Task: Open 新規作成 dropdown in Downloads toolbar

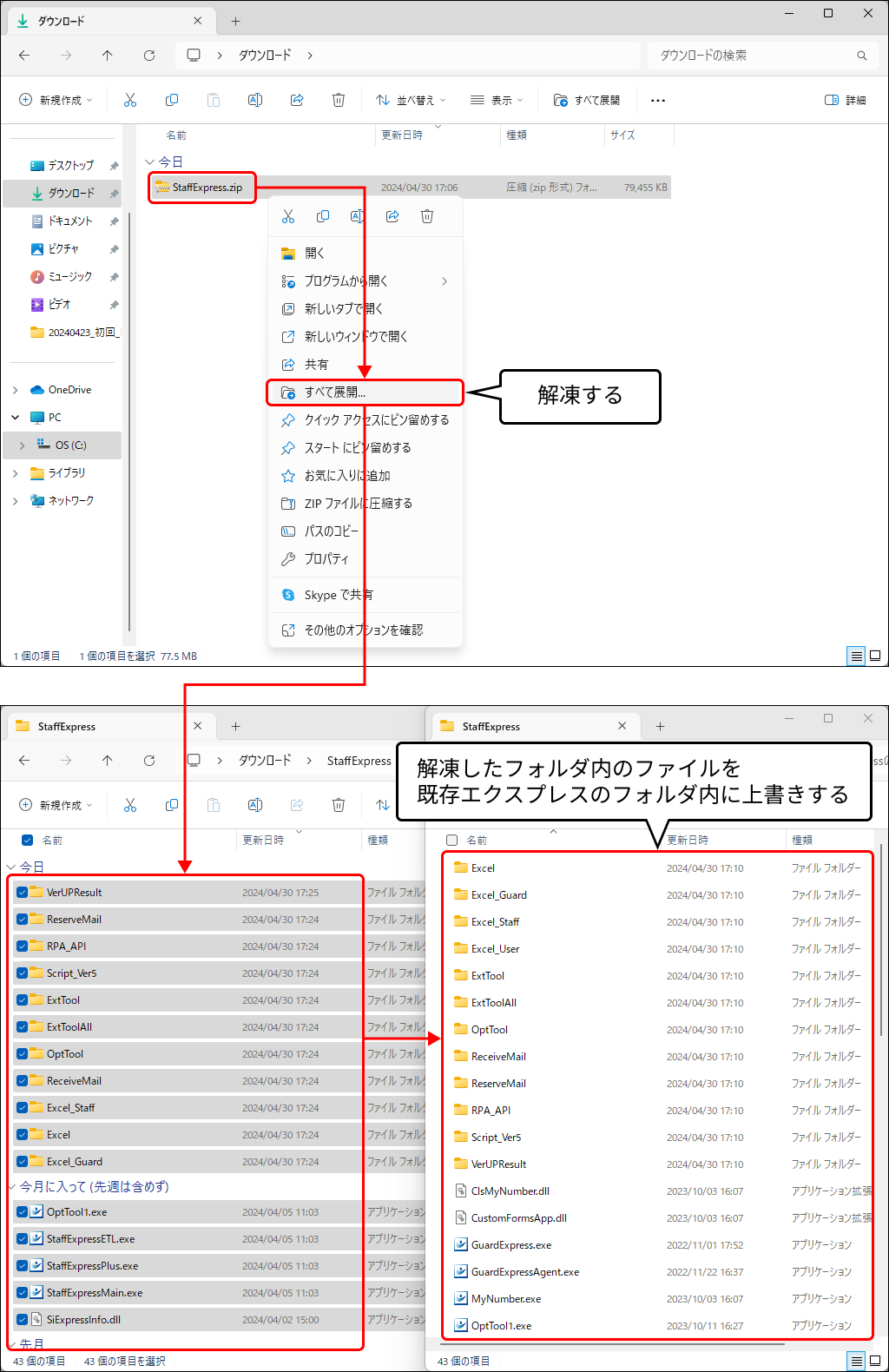Action: tap(56, 101)
